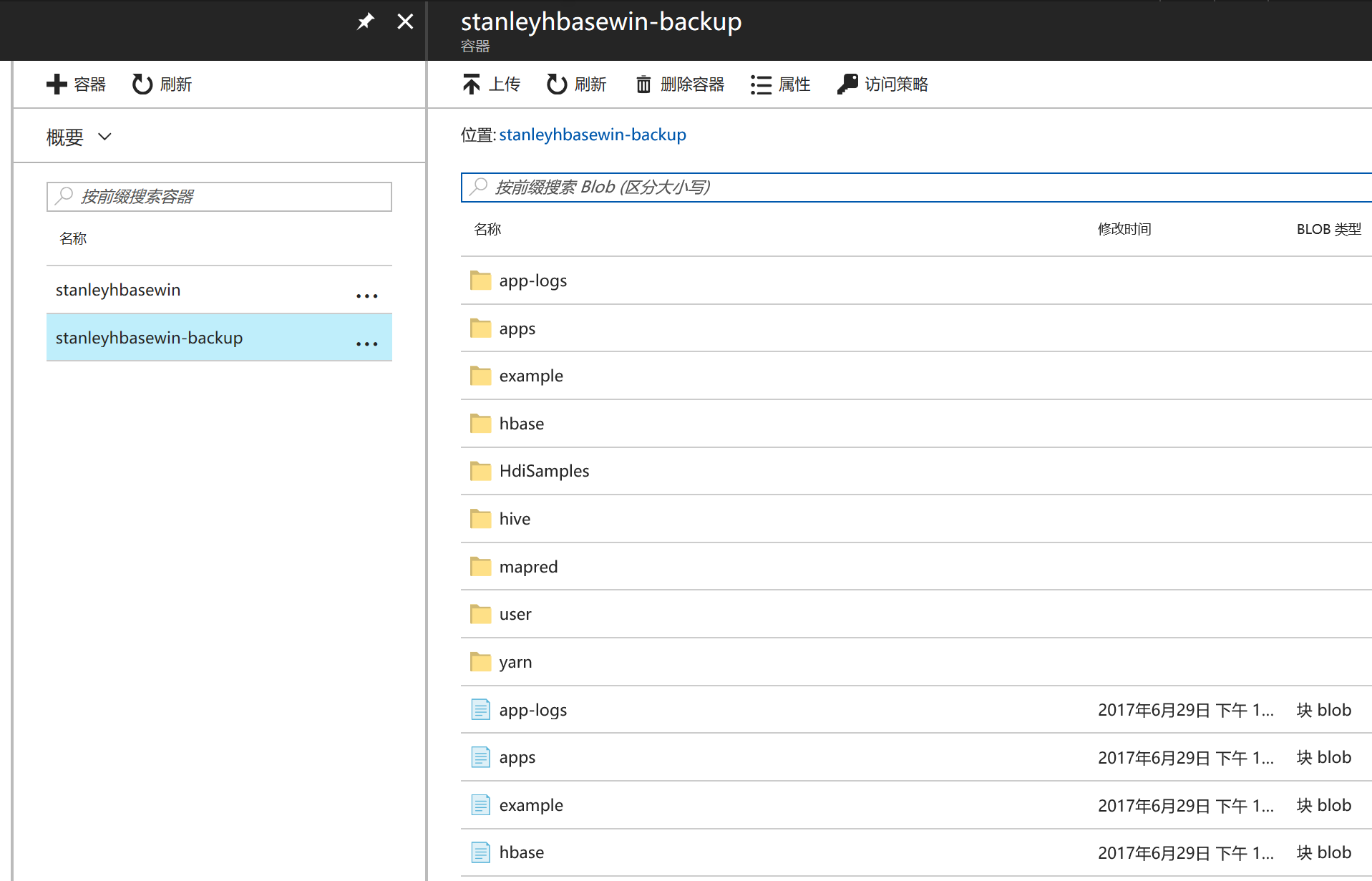Refresh the container list on the left
This screenshot has width=1372, height=881.
[x=160, y=84]
